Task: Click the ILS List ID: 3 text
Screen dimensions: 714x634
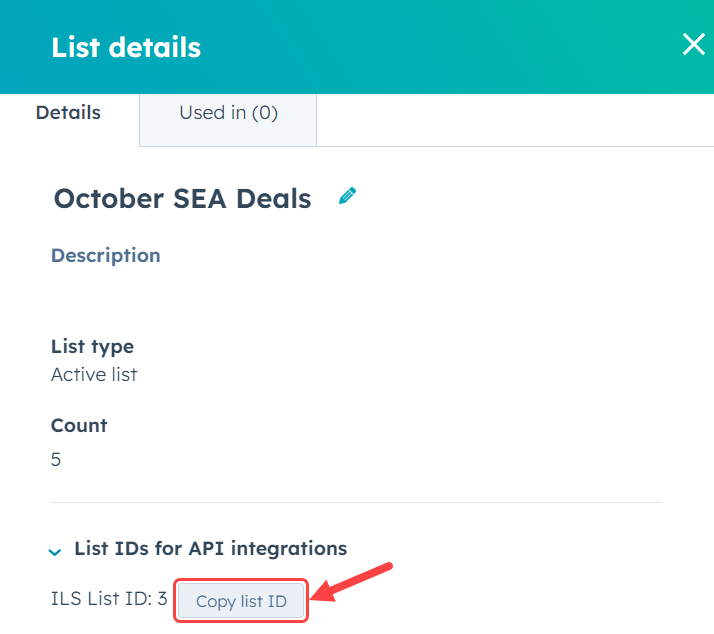Action: click(109, 601)
